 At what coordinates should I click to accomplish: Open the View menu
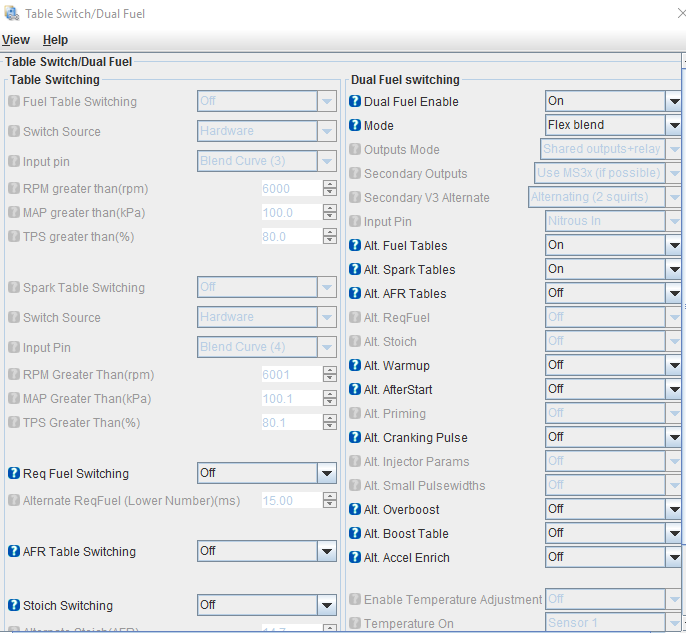tap(16, 40)
